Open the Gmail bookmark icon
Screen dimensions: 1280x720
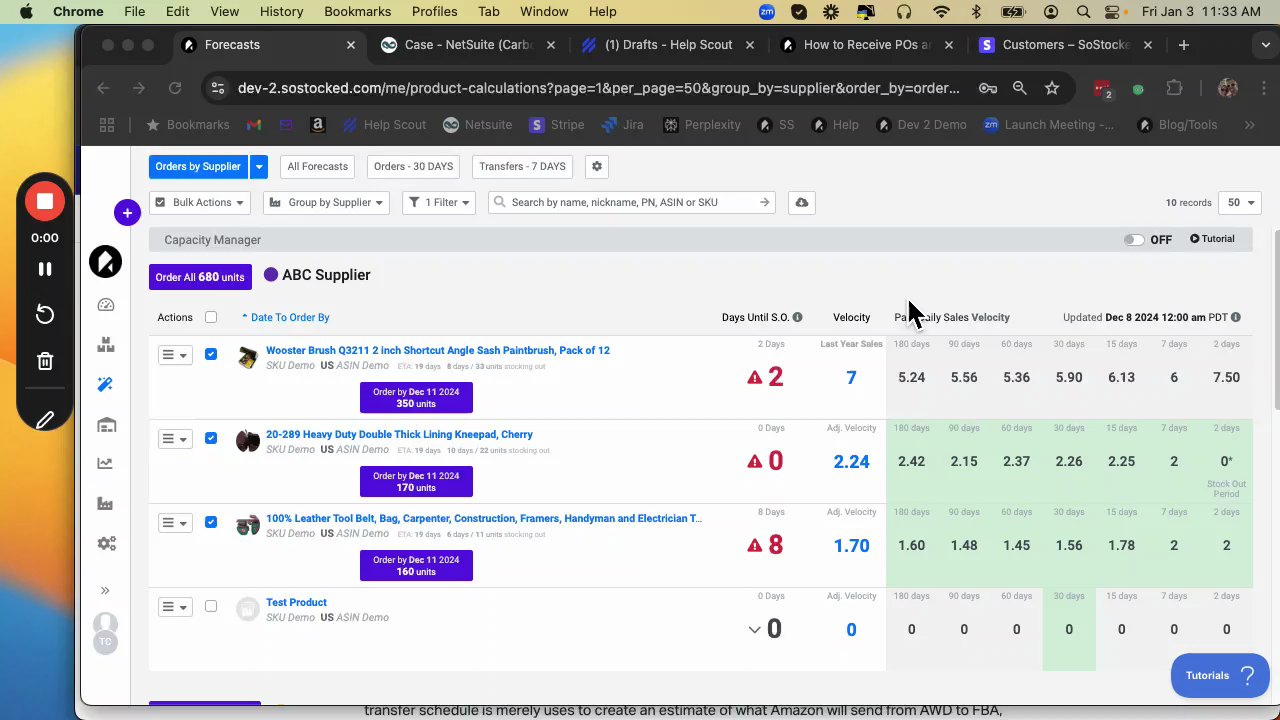(x=254, y=125)
